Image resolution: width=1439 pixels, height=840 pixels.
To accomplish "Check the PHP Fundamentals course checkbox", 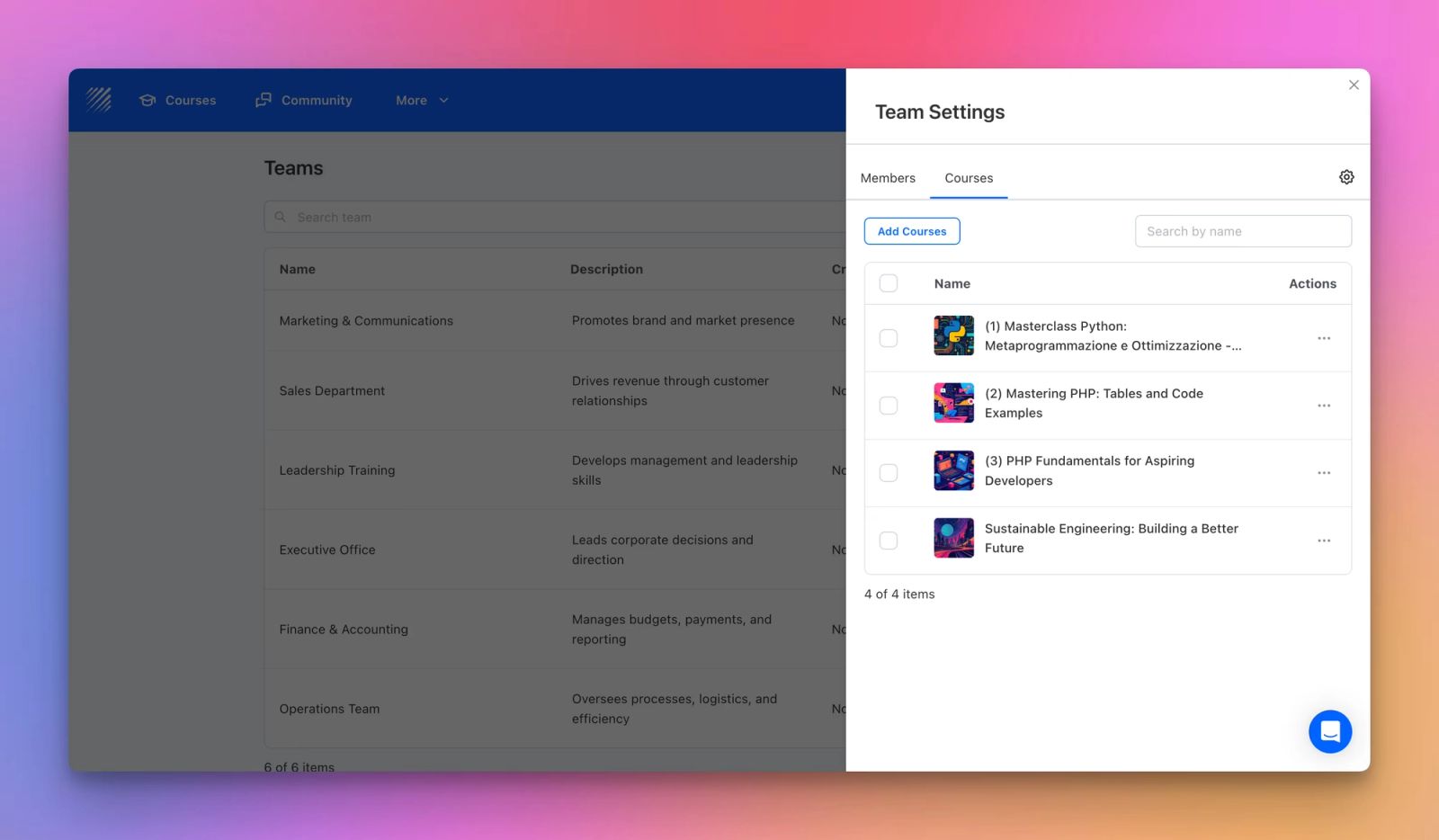I will click(x=889, y=473).
